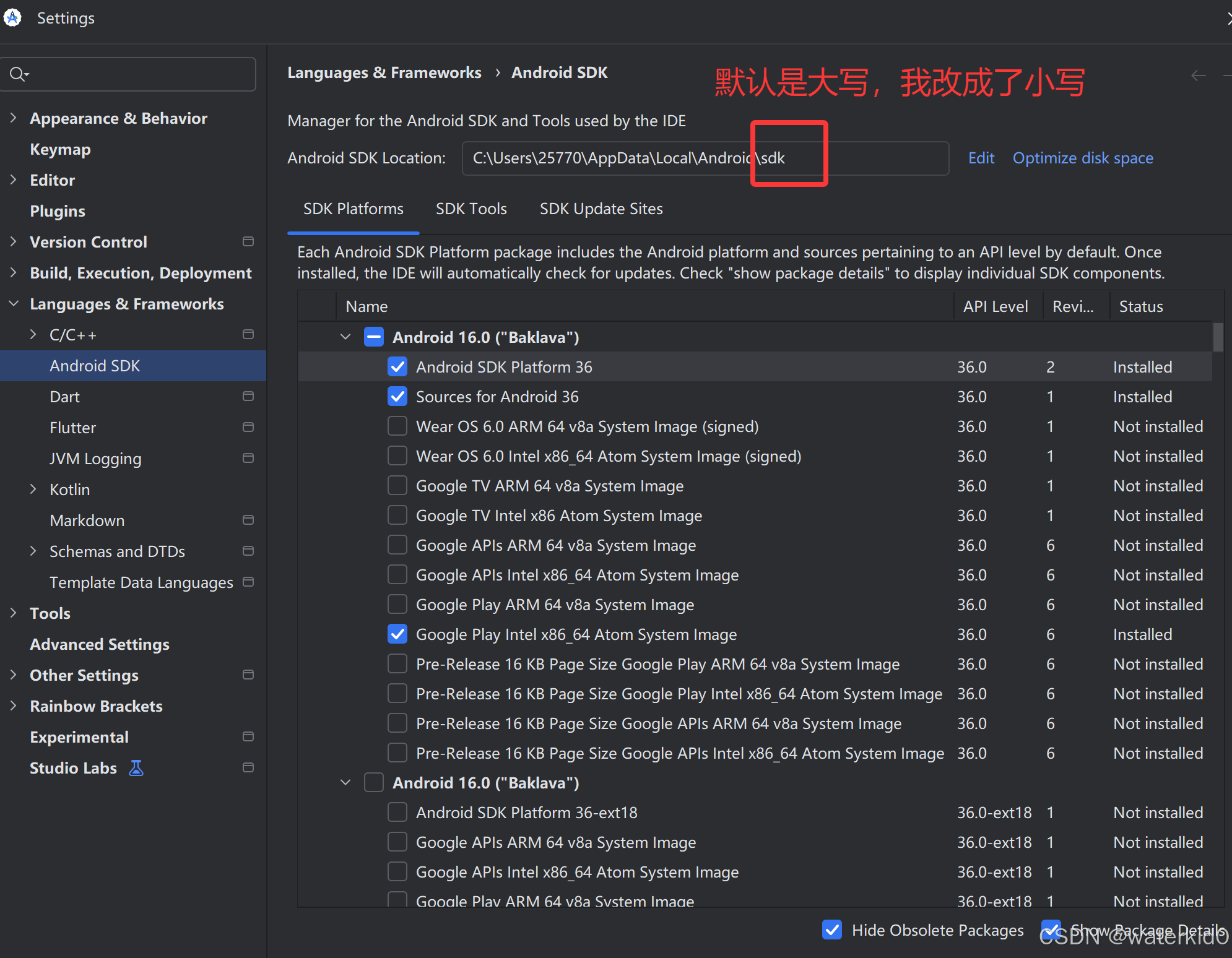Click Edit link for SDK location
The width and height of the screenshot is (1232, 958).
(981, 158)
